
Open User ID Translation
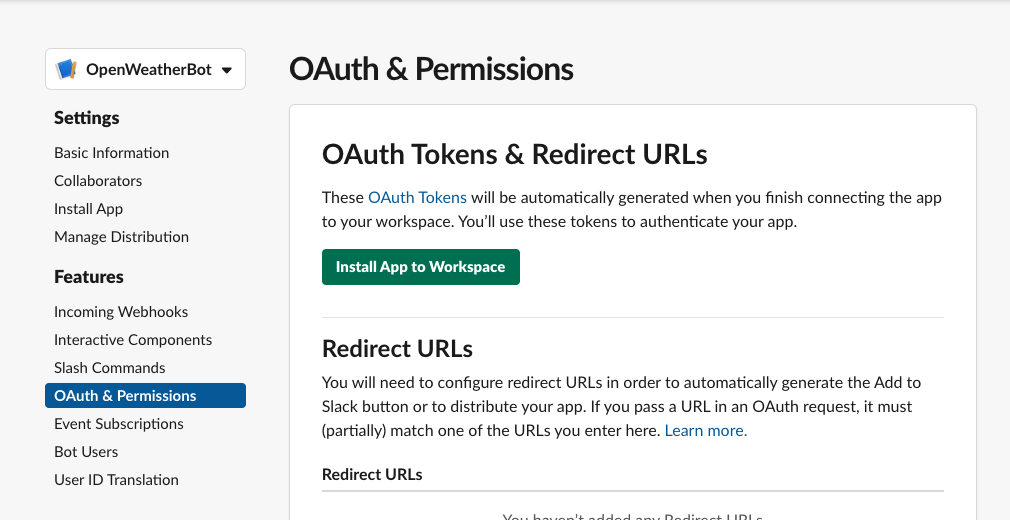point(116,480)
